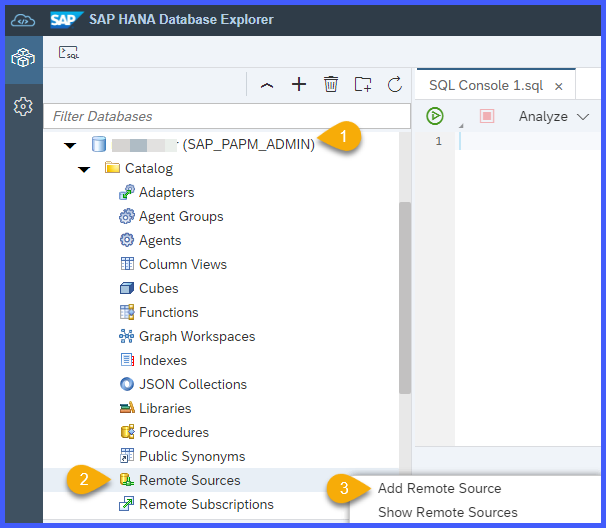Click the Agents gear icon
606x528 pixels.
coord(127,240)
